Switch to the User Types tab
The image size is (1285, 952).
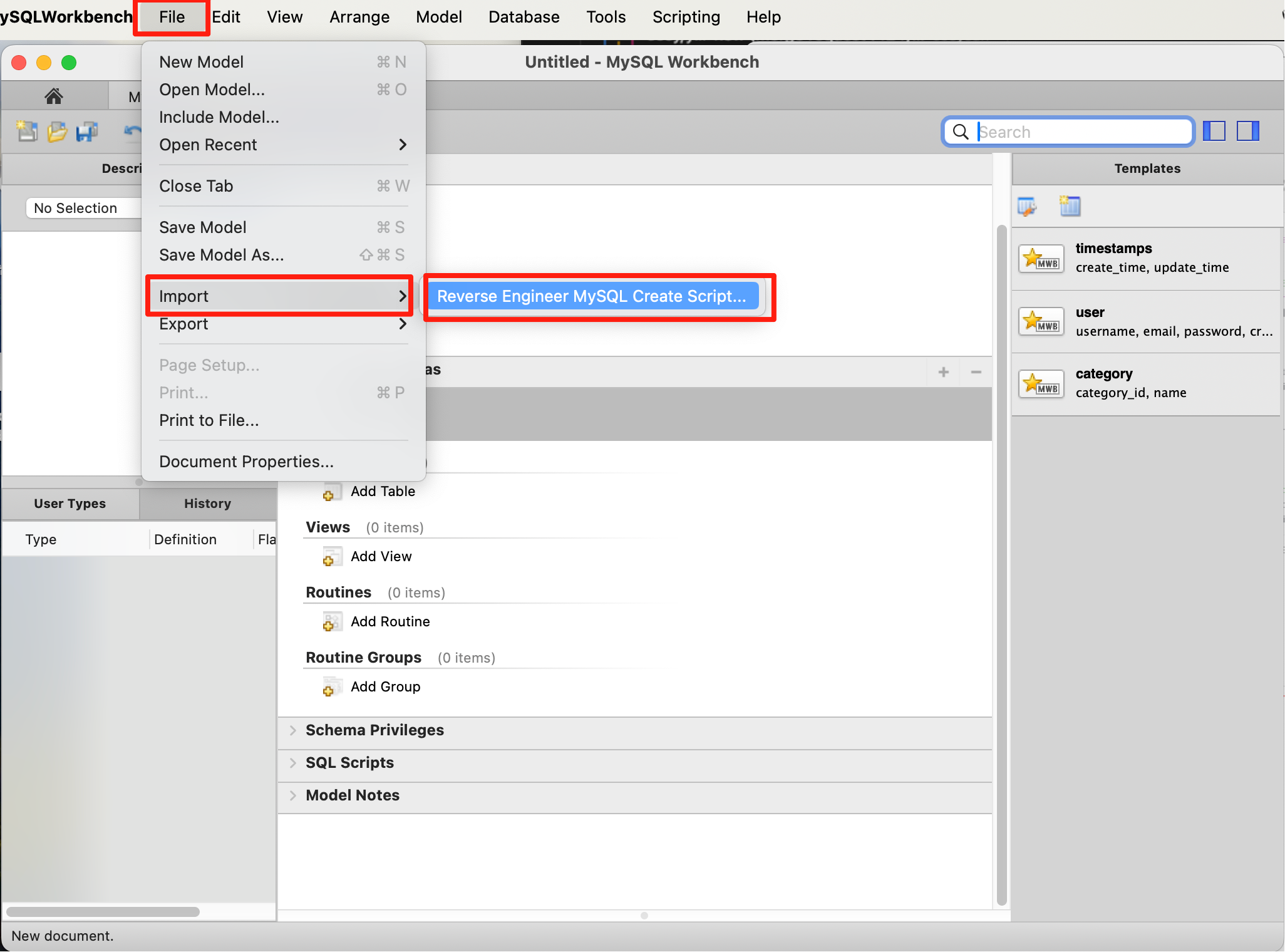pos(70,504)
